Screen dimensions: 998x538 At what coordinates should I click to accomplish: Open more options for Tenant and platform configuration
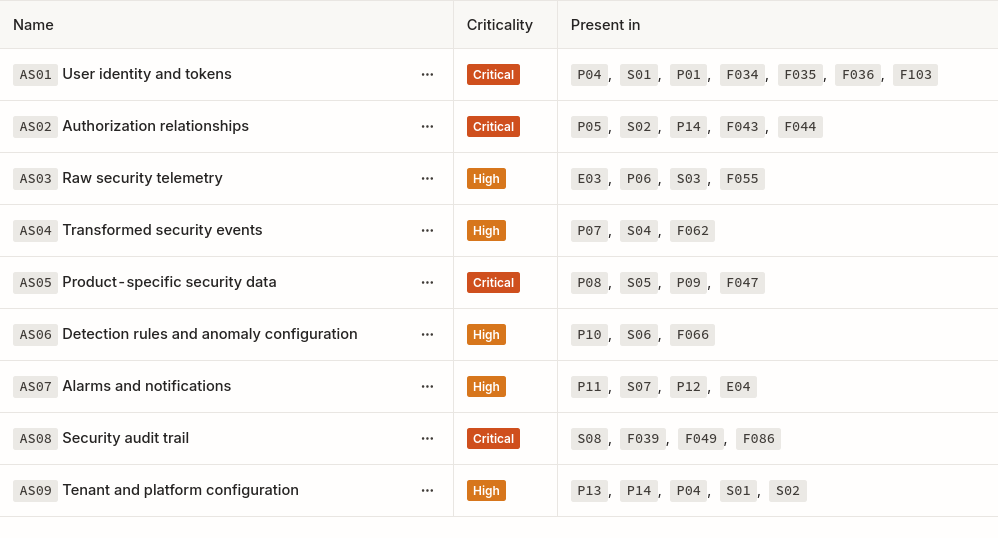point(427,491)
